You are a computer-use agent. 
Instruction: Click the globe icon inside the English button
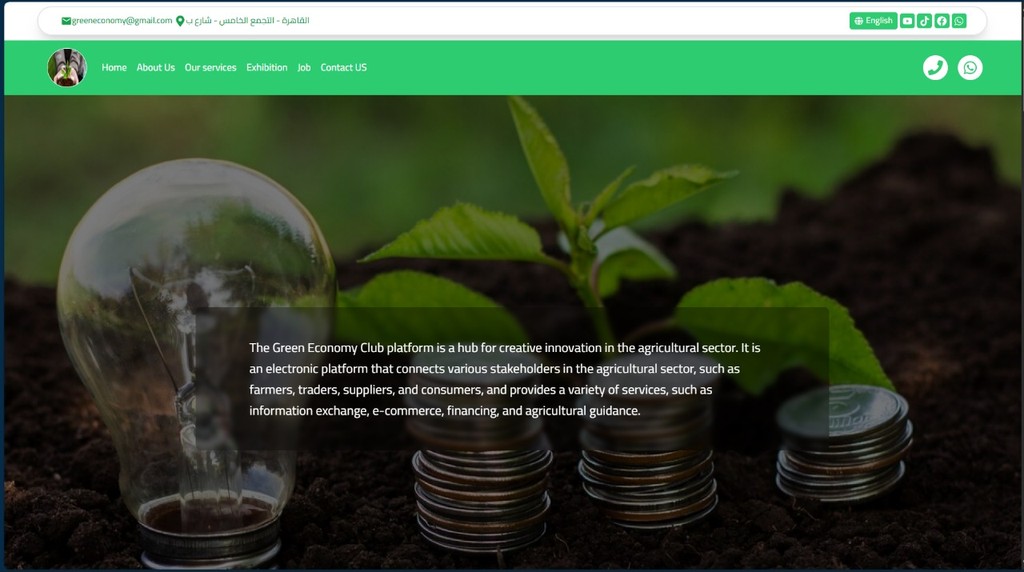click(859, 21)
